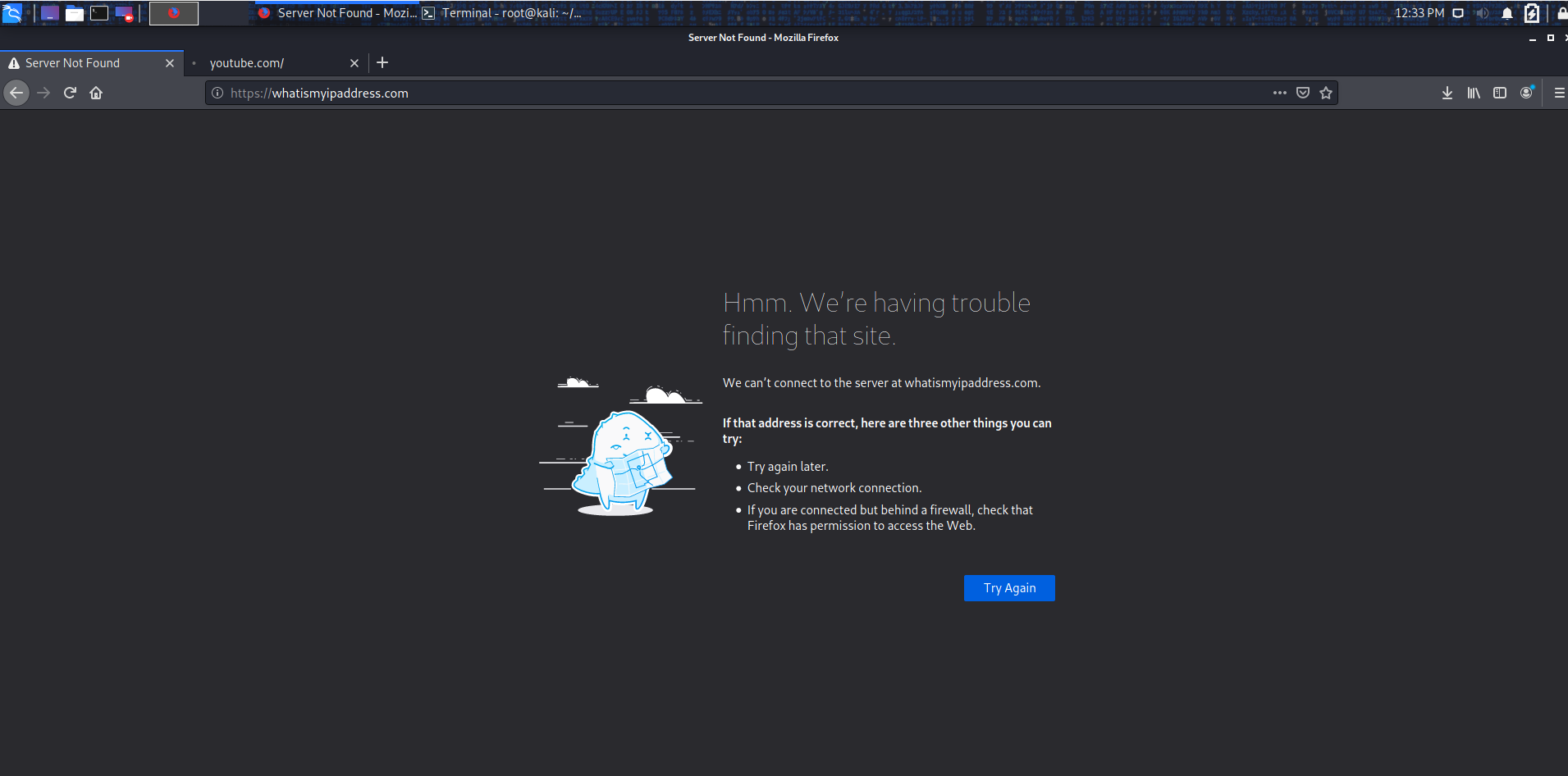Open the notifications bell in the panel
Image resolution: width=1568 pixels, height=776 pixels.
1507,13
